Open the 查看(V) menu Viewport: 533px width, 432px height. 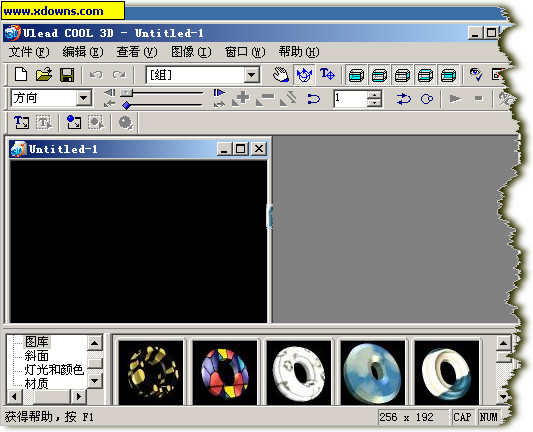point(137,52)
